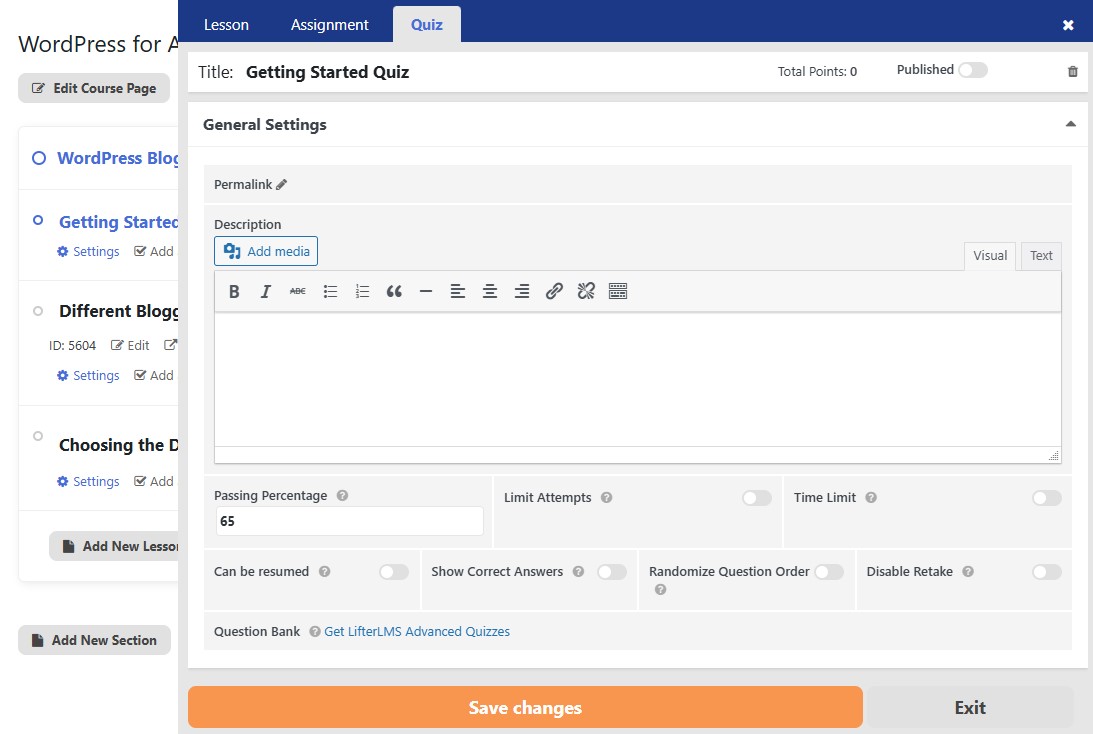The width and height of the screenshot is (1093, 734).
Task: Open Settings under Getting Started lesson
Action: tap(88, 252)
